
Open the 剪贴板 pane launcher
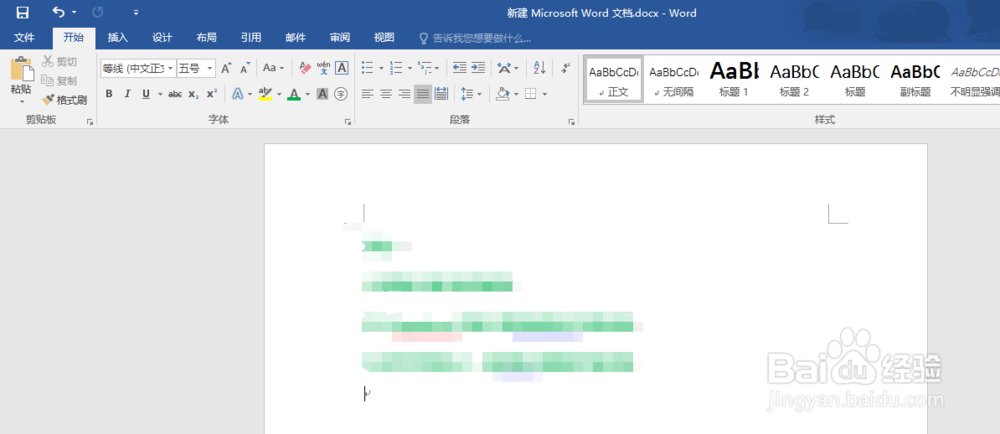point(90,121)
